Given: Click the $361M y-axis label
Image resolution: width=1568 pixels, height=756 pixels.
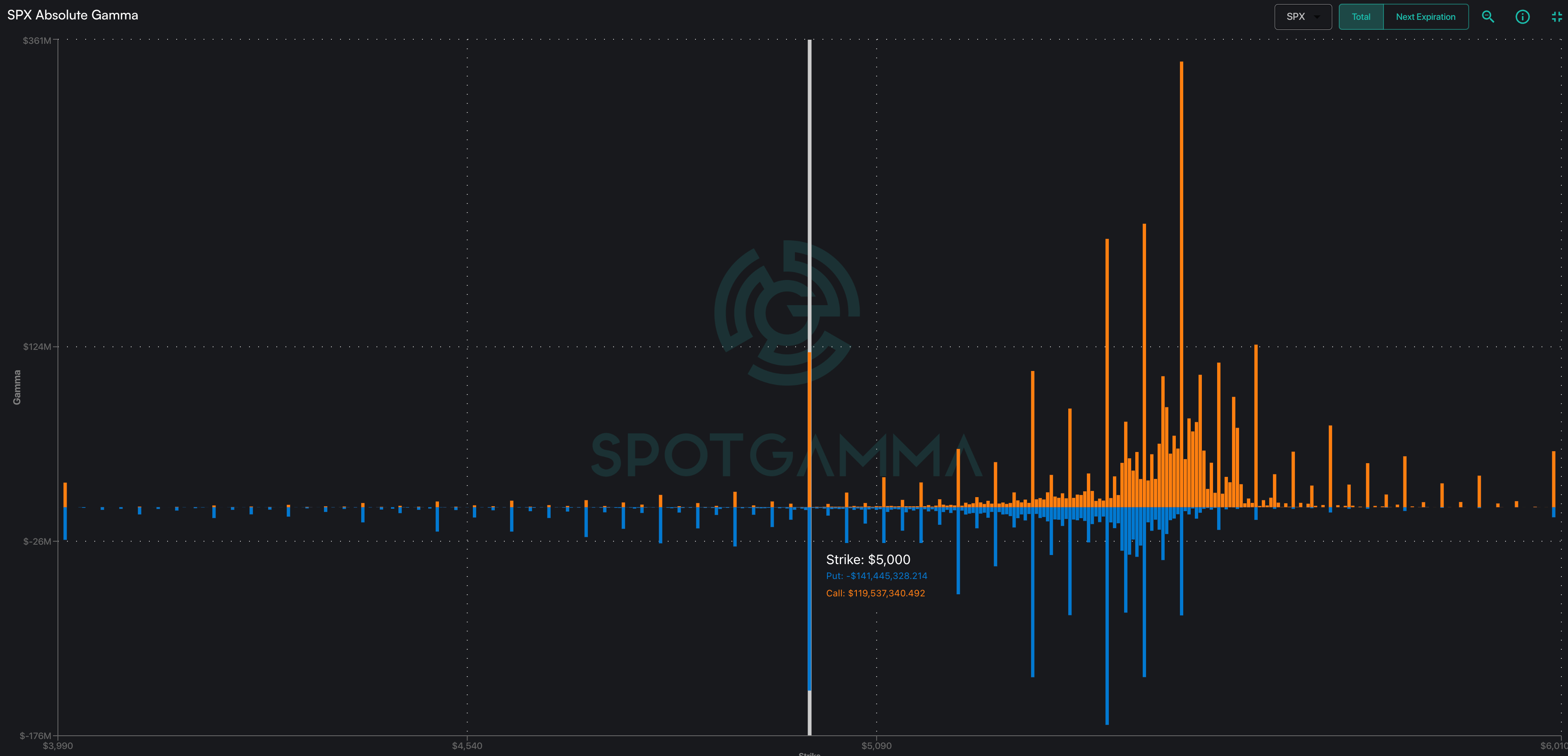Looking at the screenshot, I should 36,41.
